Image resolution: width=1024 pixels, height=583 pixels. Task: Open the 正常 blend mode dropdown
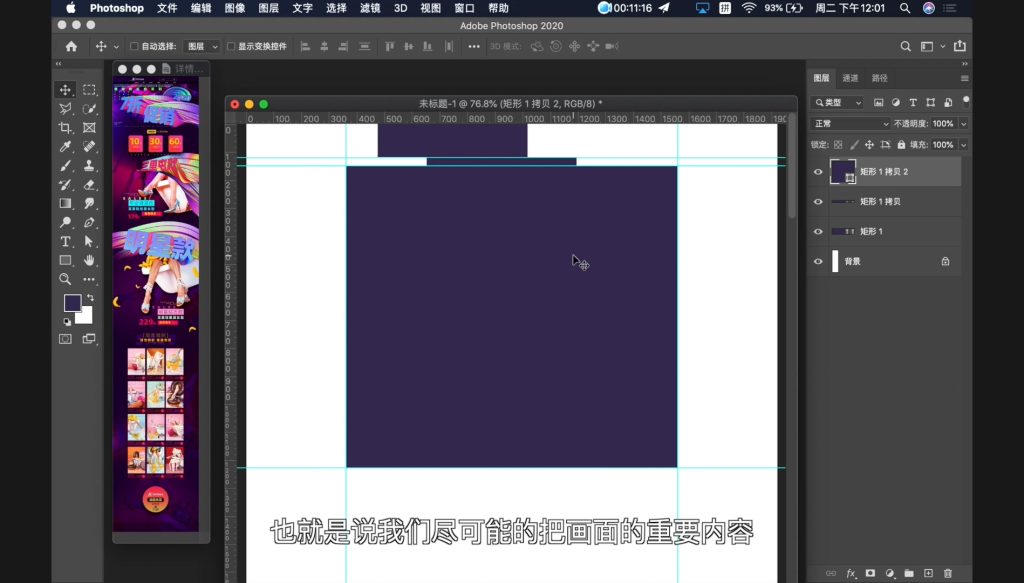850,123
